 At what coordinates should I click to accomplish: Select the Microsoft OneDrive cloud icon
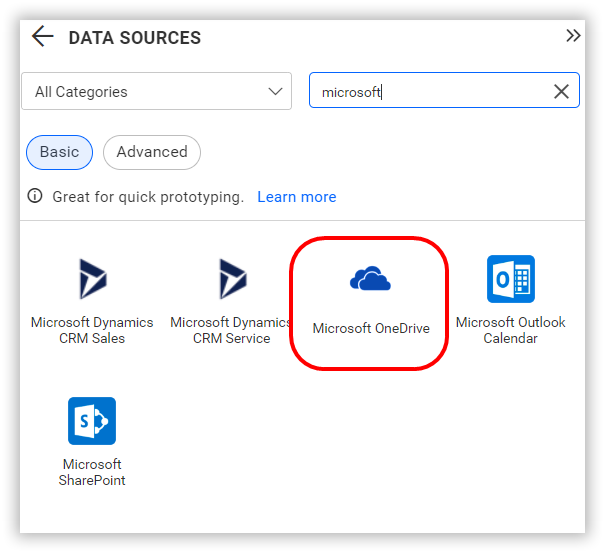[x=370, y=278]
